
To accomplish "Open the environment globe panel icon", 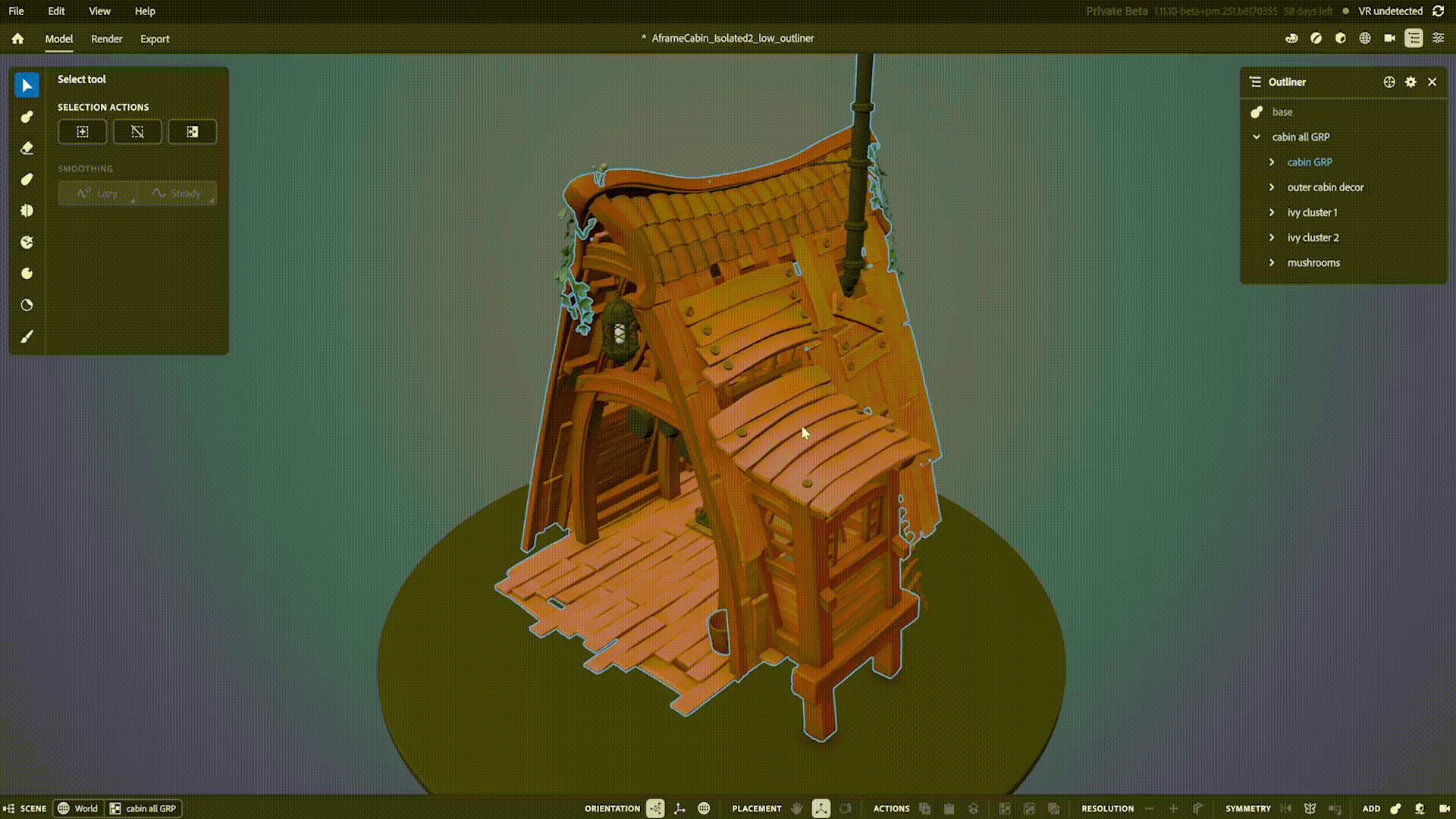I will (x=1365, y=38).
